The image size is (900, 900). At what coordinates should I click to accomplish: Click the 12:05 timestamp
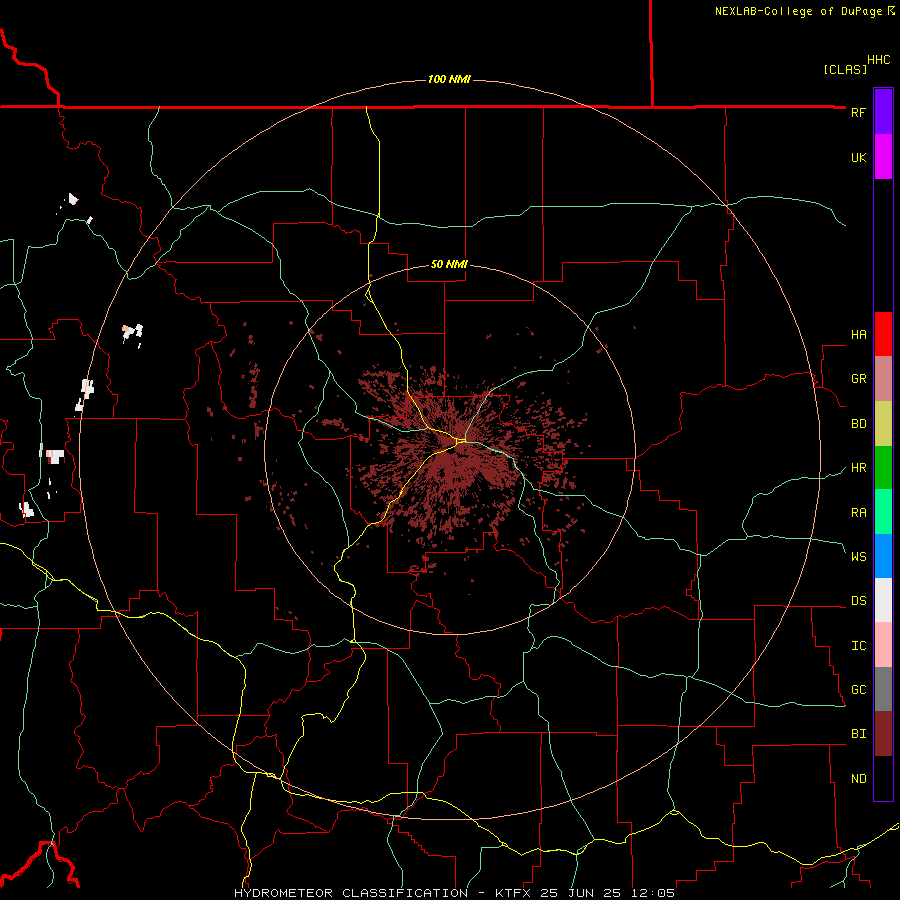click(x=655, y=893)
